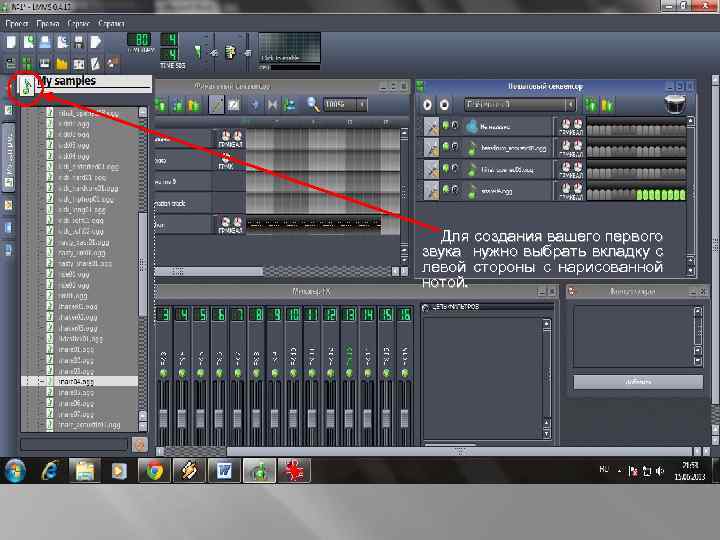This screenshot has height=540, width=720.
Task: Select snare04.ogg in the samples list
Action: 76,382
